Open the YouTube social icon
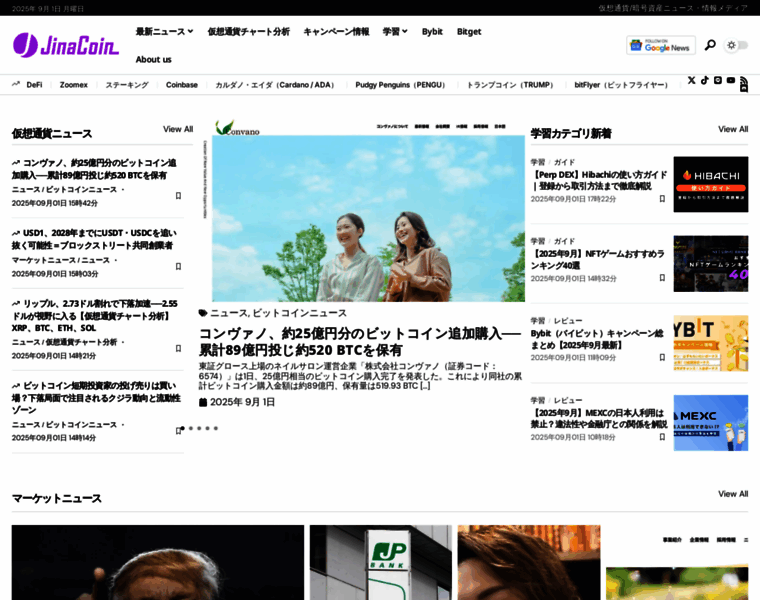Screen dimensions: 760x600 [x=731, y=80]
